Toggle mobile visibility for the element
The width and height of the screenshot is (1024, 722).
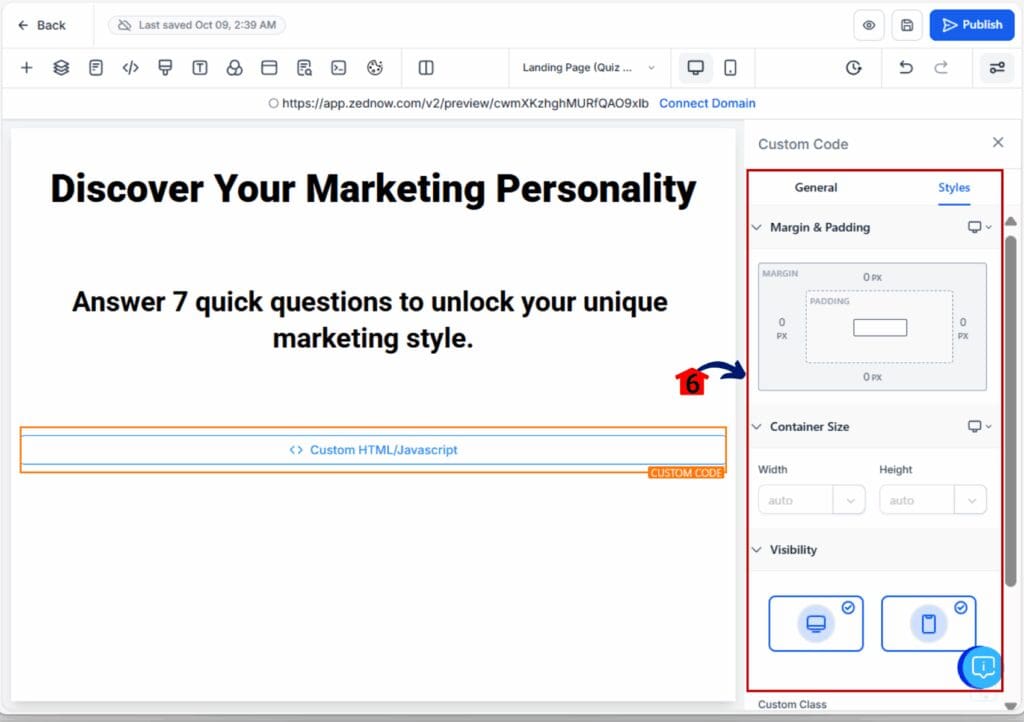928,623
